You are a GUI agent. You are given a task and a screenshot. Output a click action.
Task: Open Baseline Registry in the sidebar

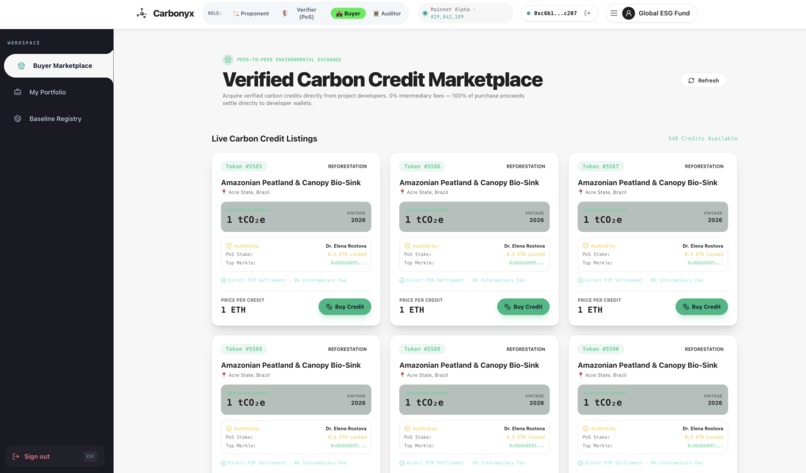pos(57,119)
